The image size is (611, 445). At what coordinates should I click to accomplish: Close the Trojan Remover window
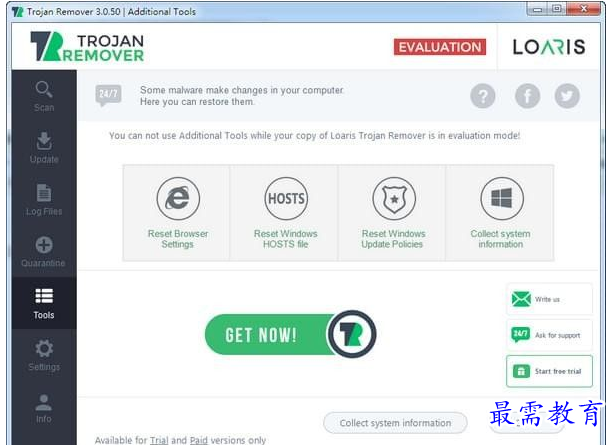click(583, 9)
